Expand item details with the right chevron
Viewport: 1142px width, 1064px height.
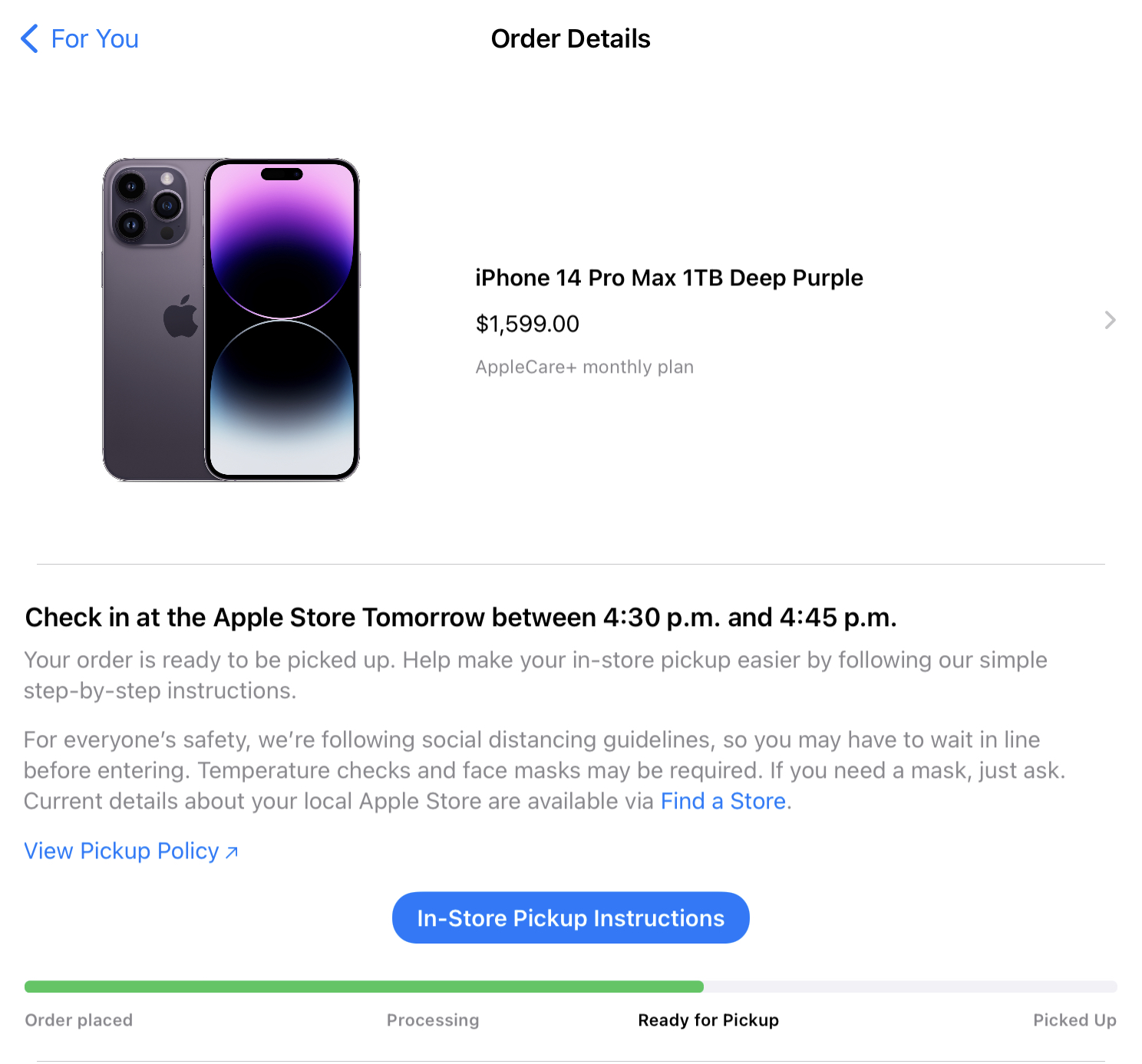pyautogui.click(x=1110, y=320)
